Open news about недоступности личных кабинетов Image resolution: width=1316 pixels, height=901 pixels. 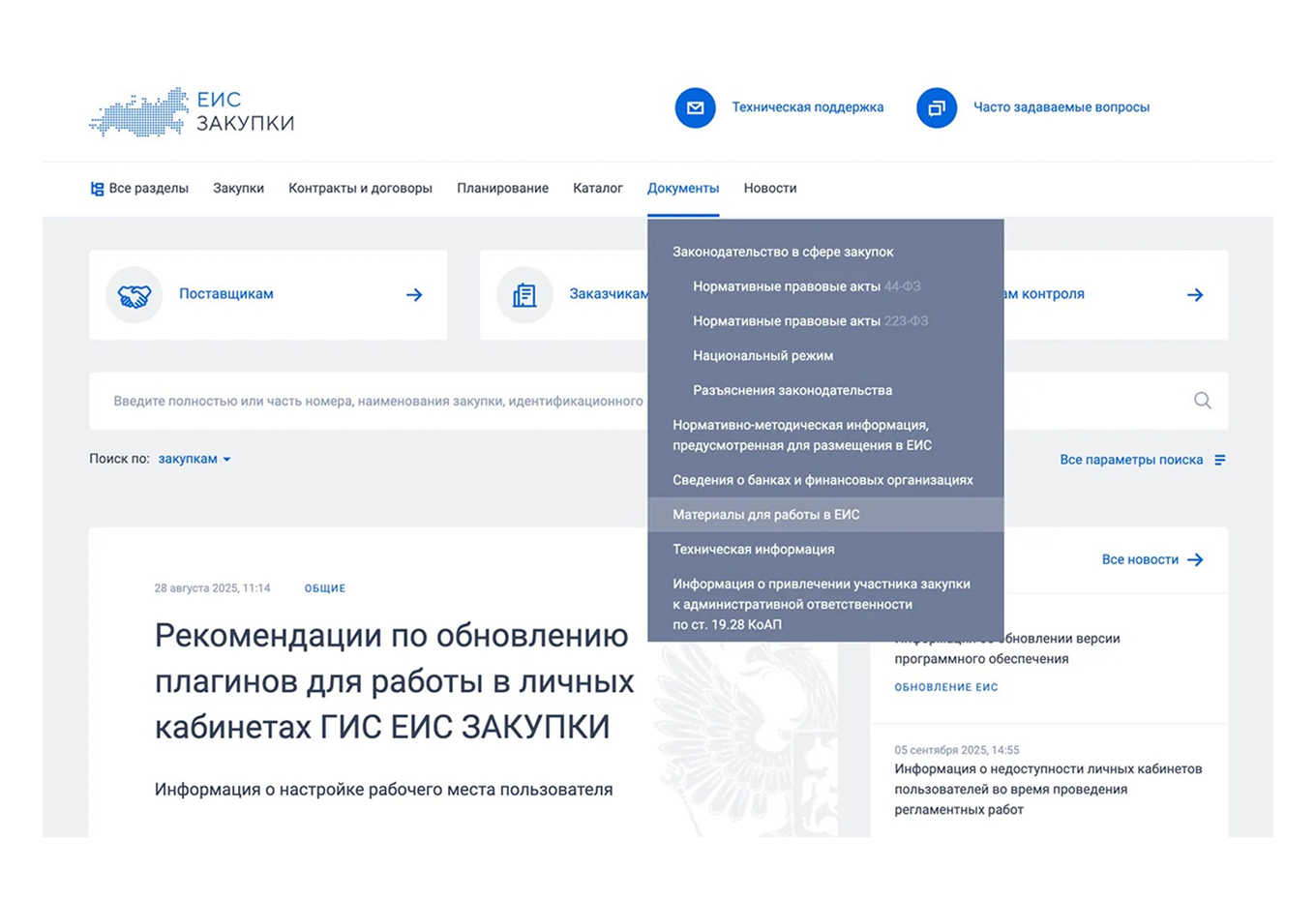coord(1048,790)
